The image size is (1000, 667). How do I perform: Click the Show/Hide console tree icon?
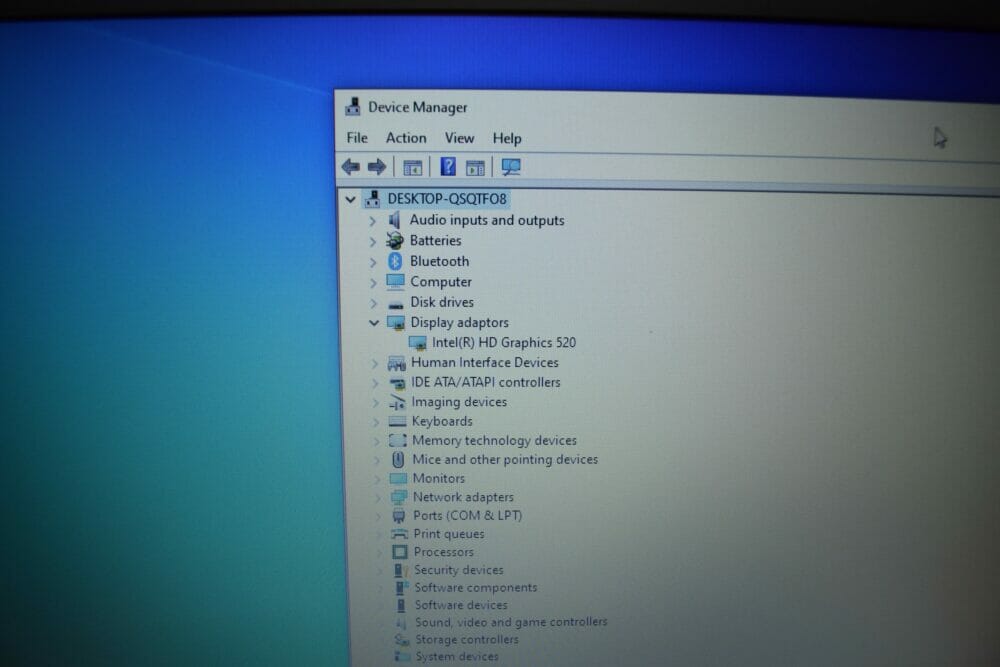tap(413, 168)
